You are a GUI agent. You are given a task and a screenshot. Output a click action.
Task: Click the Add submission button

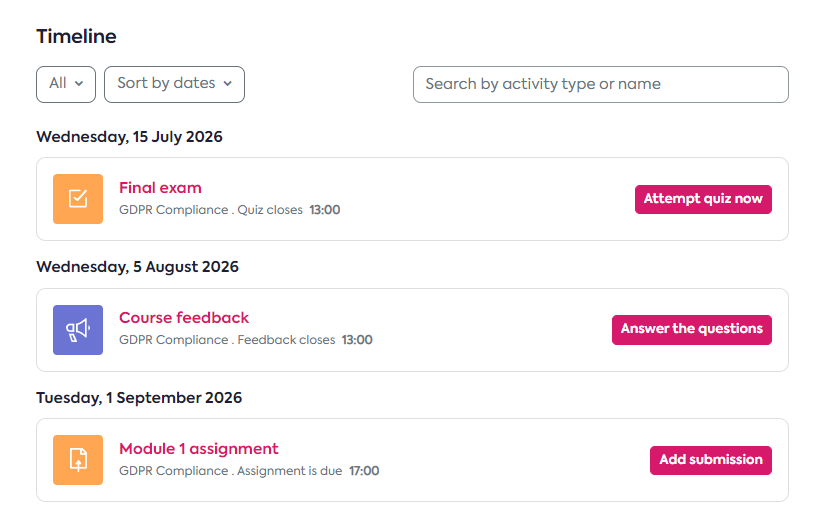711,460
